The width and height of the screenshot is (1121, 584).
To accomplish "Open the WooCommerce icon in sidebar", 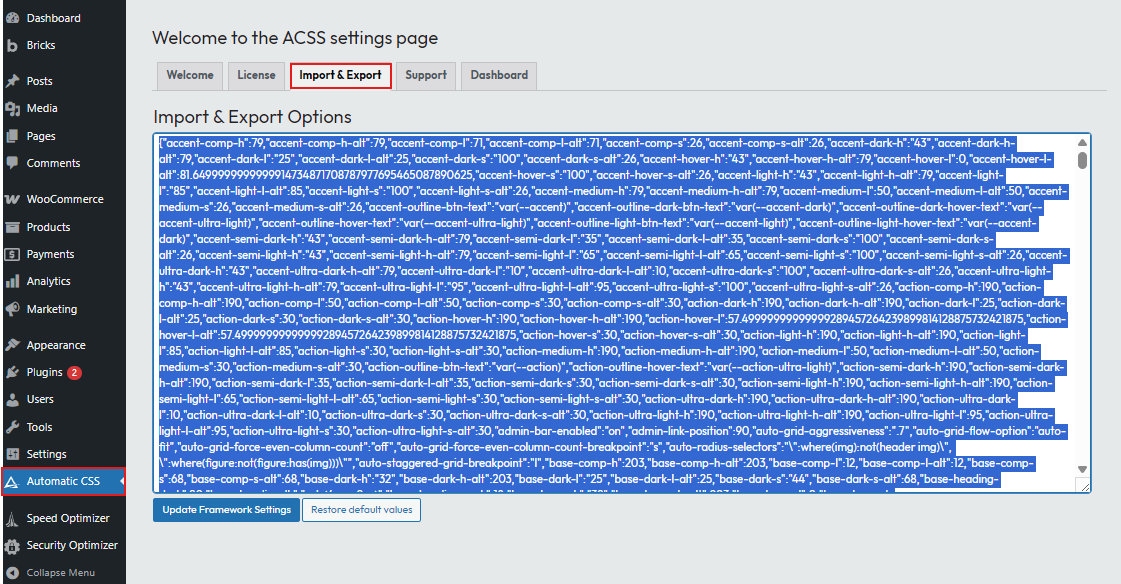I will [12, 199].
